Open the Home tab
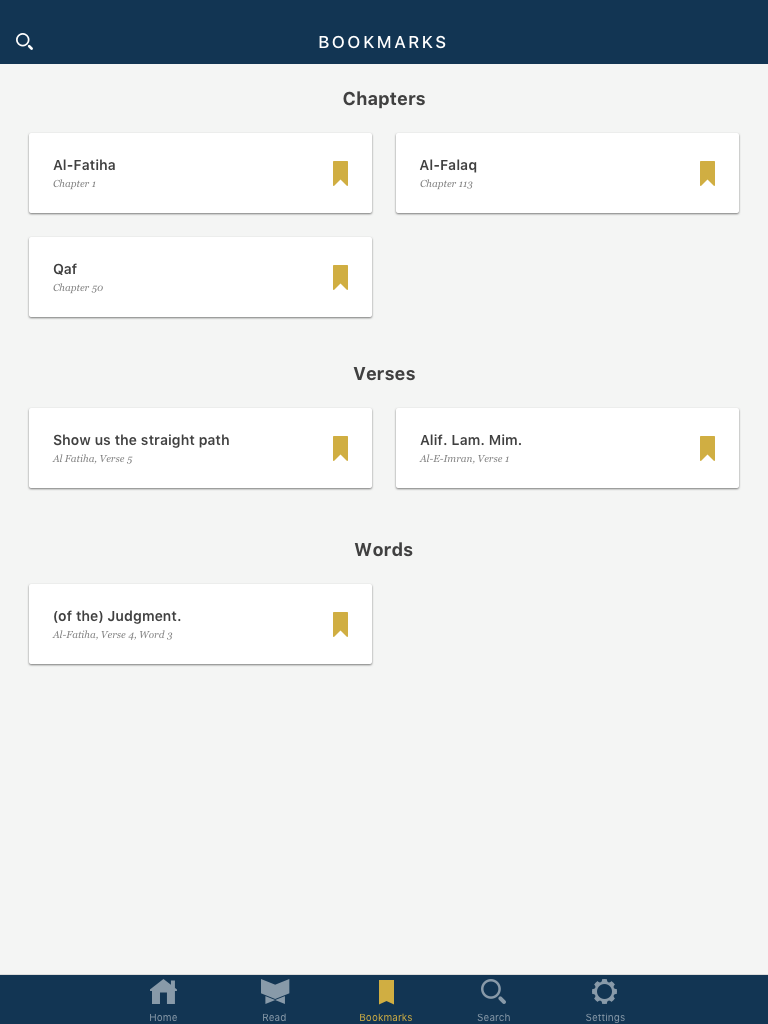 point(163,1000)
